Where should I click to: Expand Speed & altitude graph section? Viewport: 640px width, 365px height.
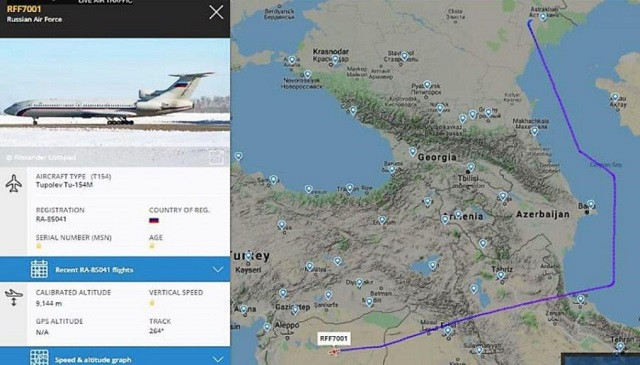tap(115, 356)
